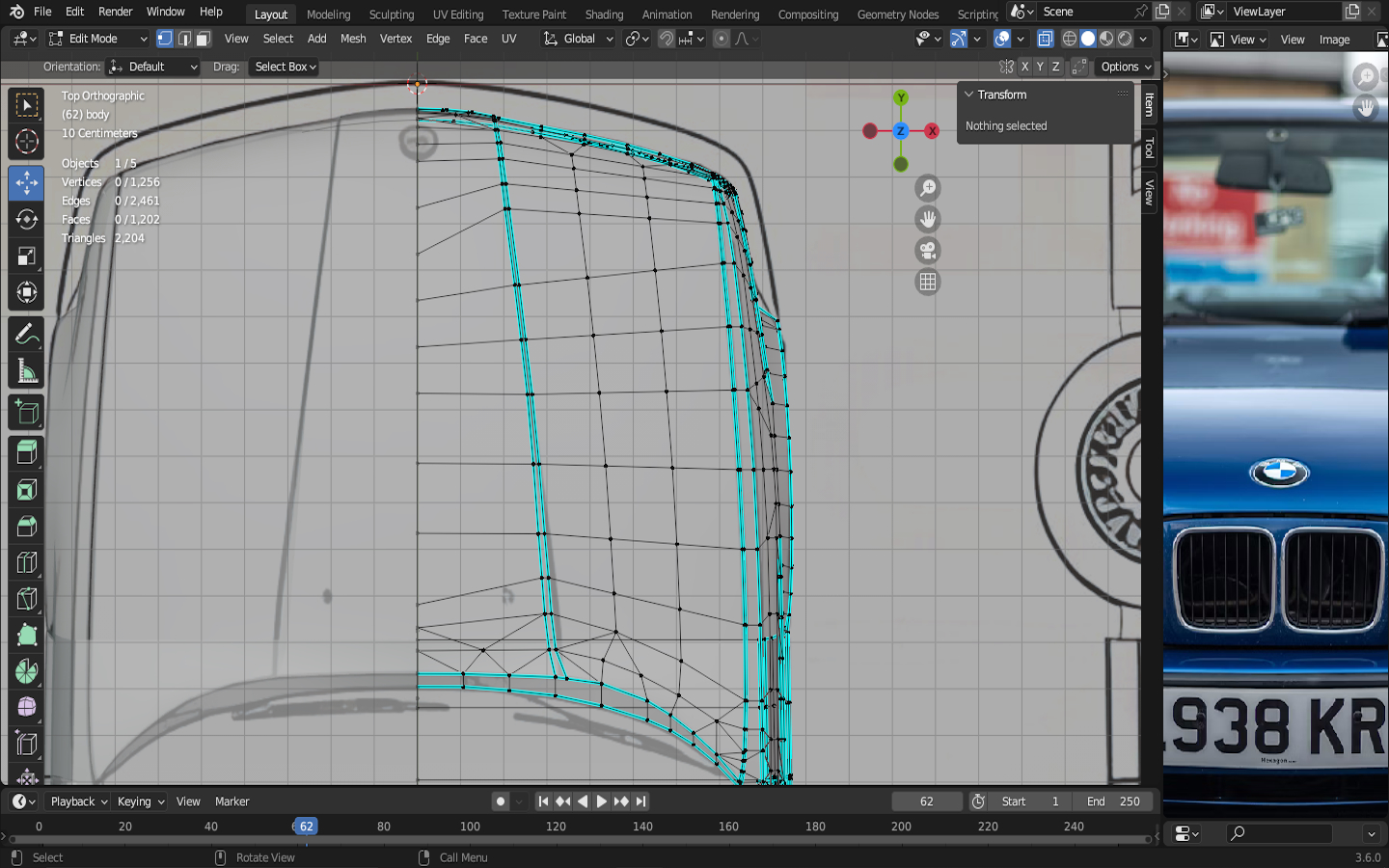The width and height of the screenshot is (1389, 868).
Task: Pick the Scale tool
Action: (x=27, y=256)
